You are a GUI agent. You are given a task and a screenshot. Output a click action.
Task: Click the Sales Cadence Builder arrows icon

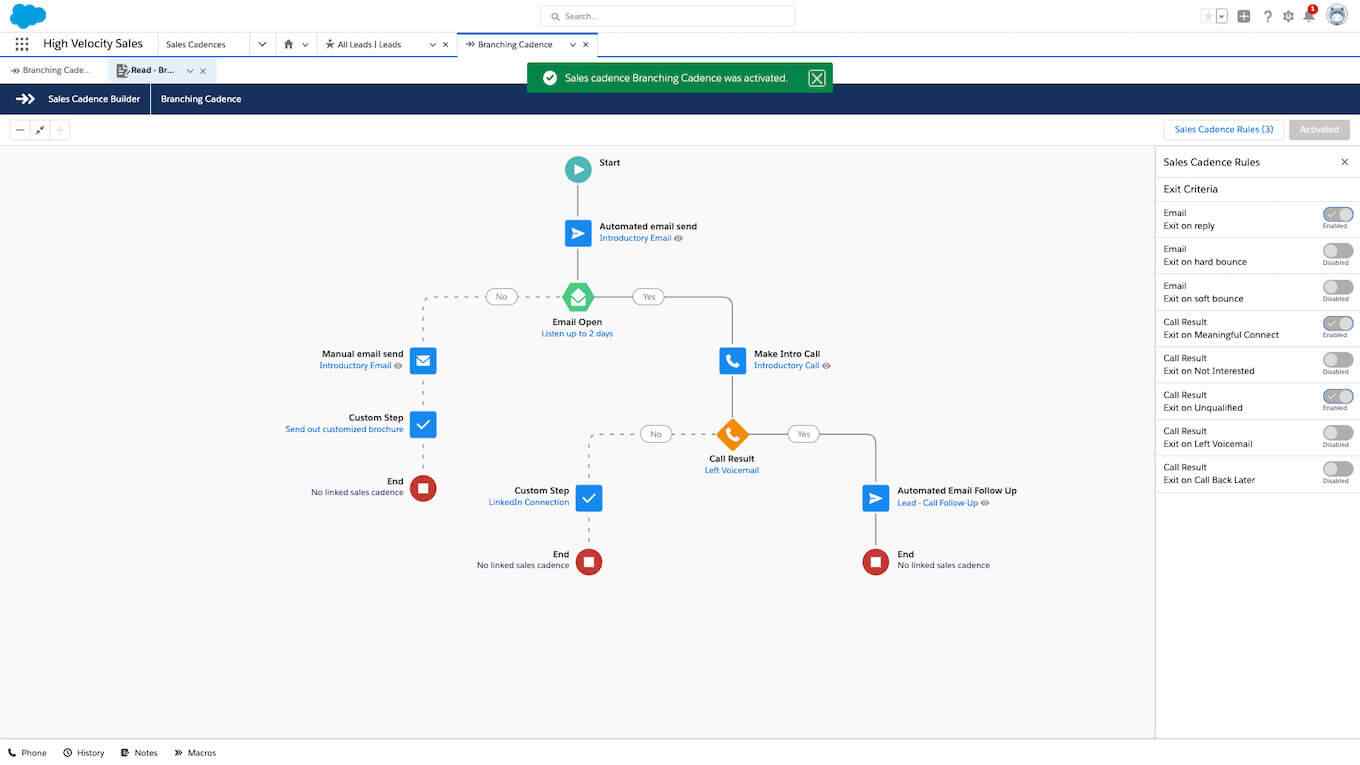[26, 99]
